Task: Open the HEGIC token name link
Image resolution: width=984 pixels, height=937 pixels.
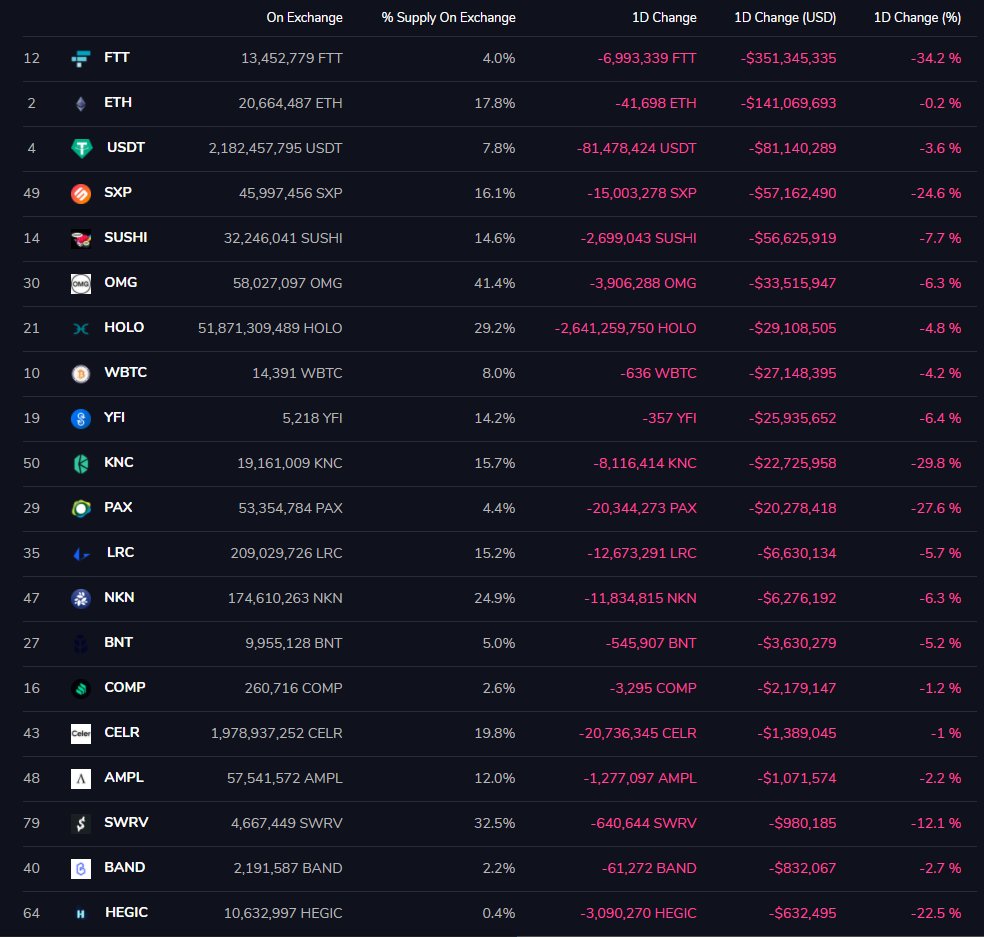Action: [126, 913]
